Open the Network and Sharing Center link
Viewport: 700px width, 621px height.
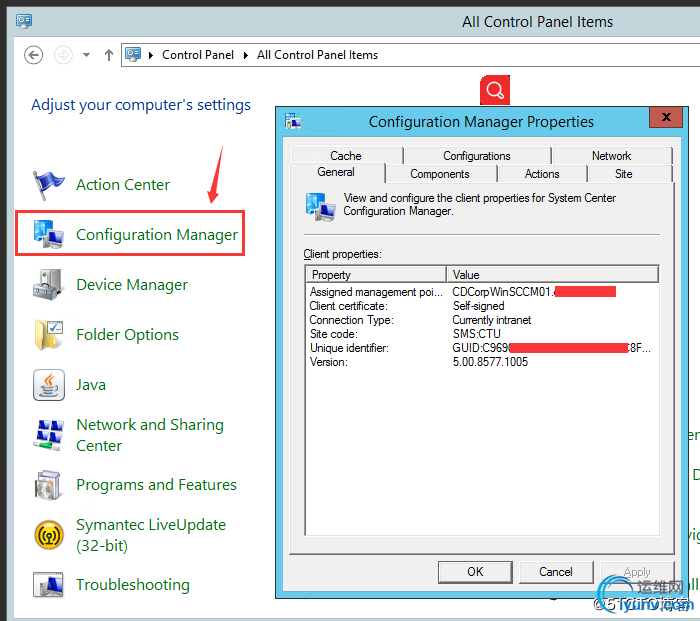coord(150,435)
